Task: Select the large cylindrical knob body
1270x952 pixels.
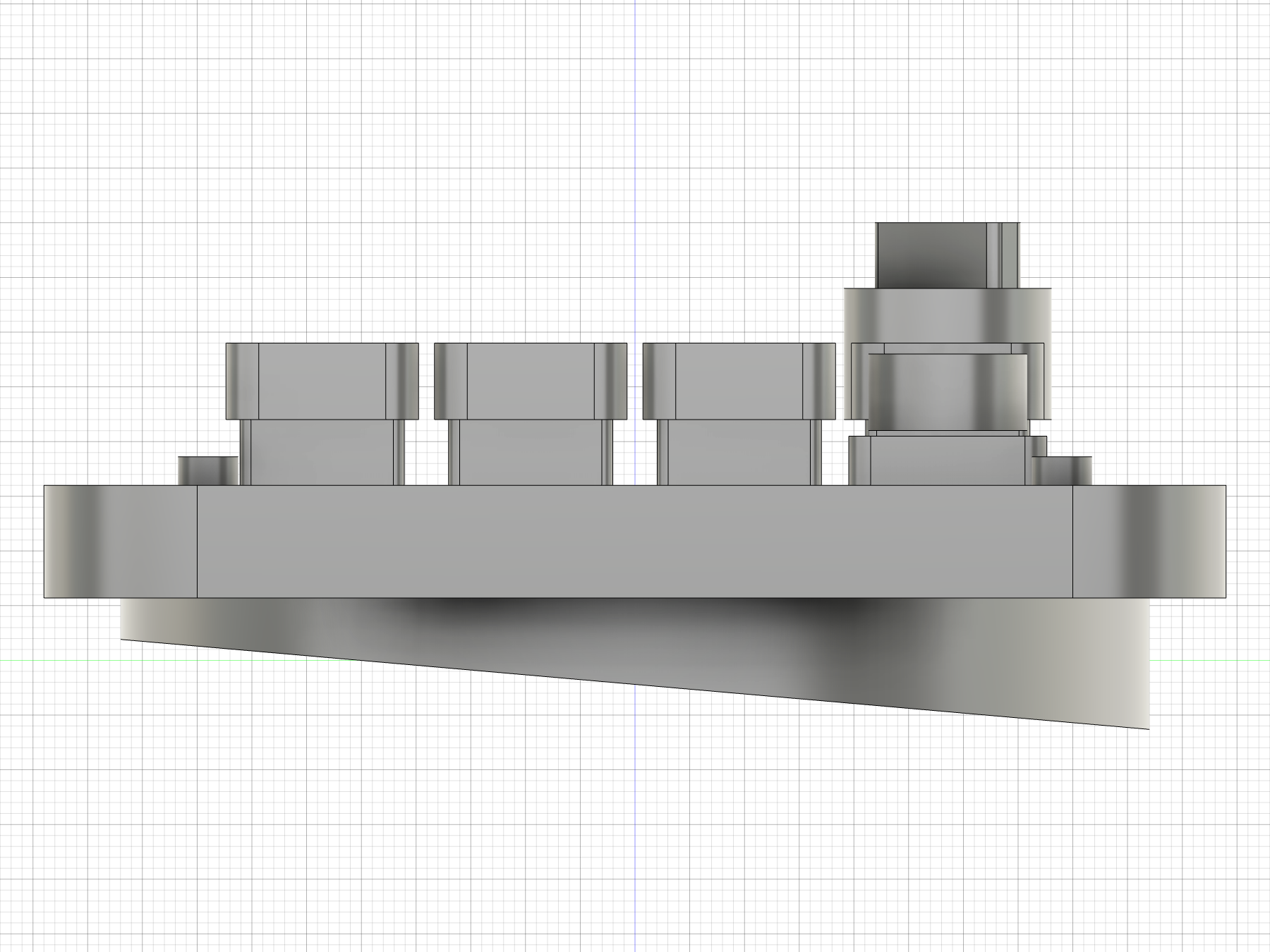Action: (948, 315)
